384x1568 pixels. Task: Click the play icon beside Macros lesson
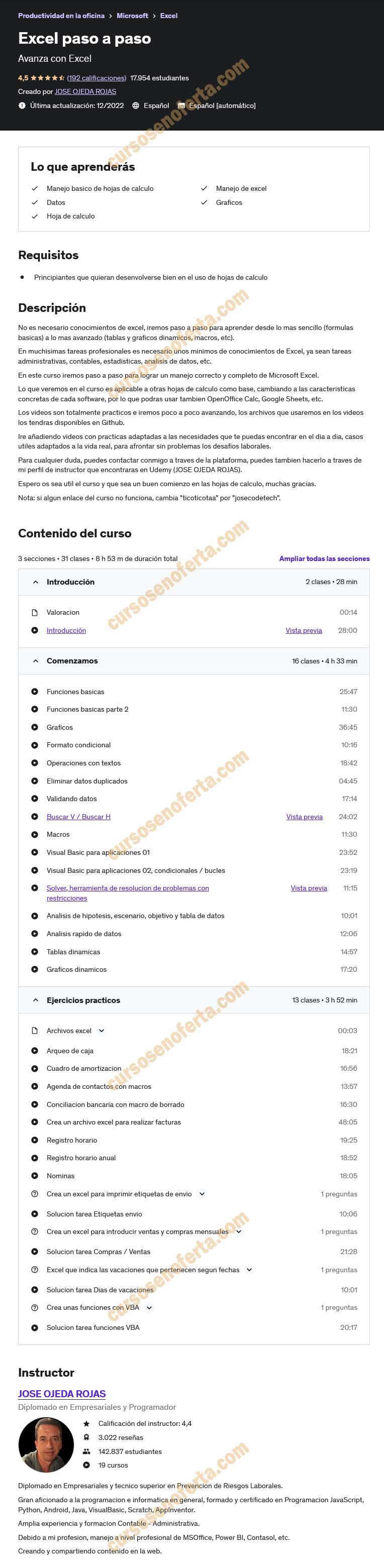(35, 835)
